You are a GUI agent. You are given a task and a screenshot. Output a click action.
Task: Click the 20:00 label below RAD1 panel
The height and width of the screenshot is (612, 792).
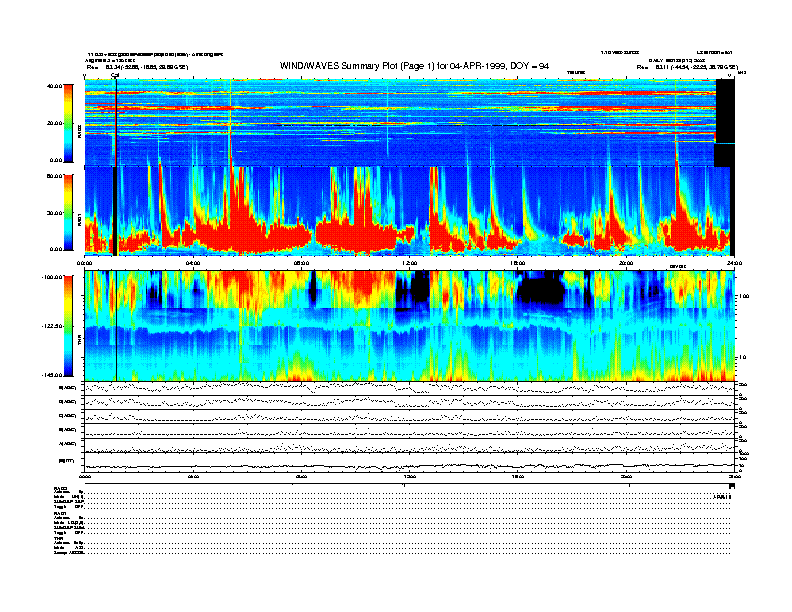point(626,263)
